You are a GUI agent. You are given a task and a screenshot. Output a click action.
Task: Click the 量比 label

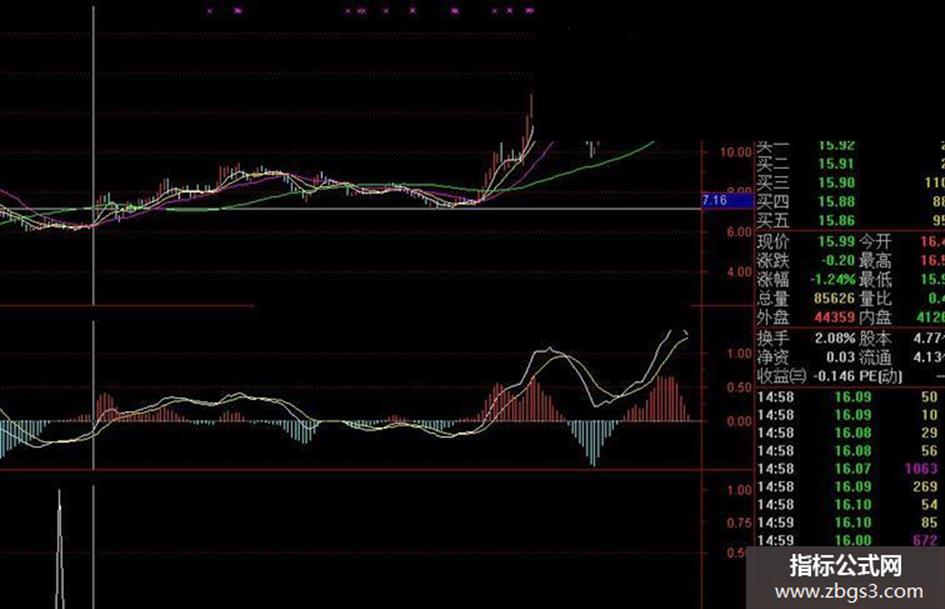pos(875,298)
